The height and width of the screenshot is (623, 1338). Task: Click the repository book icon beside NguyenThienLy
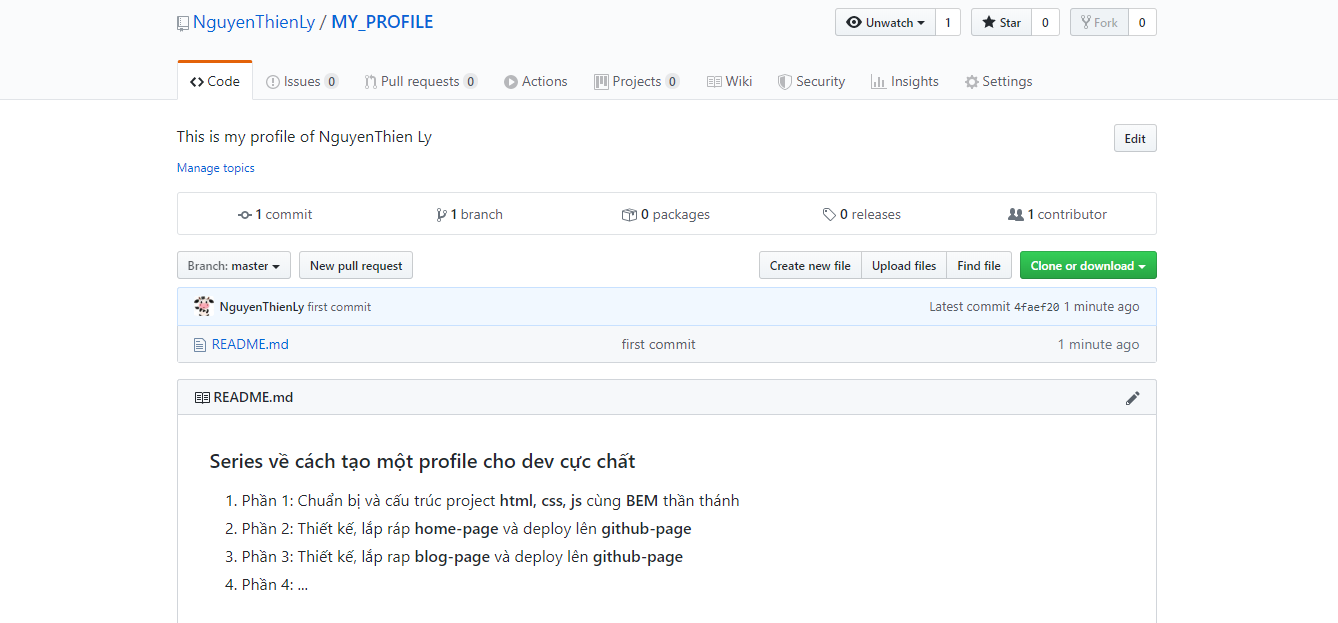(x=182, y=23)
